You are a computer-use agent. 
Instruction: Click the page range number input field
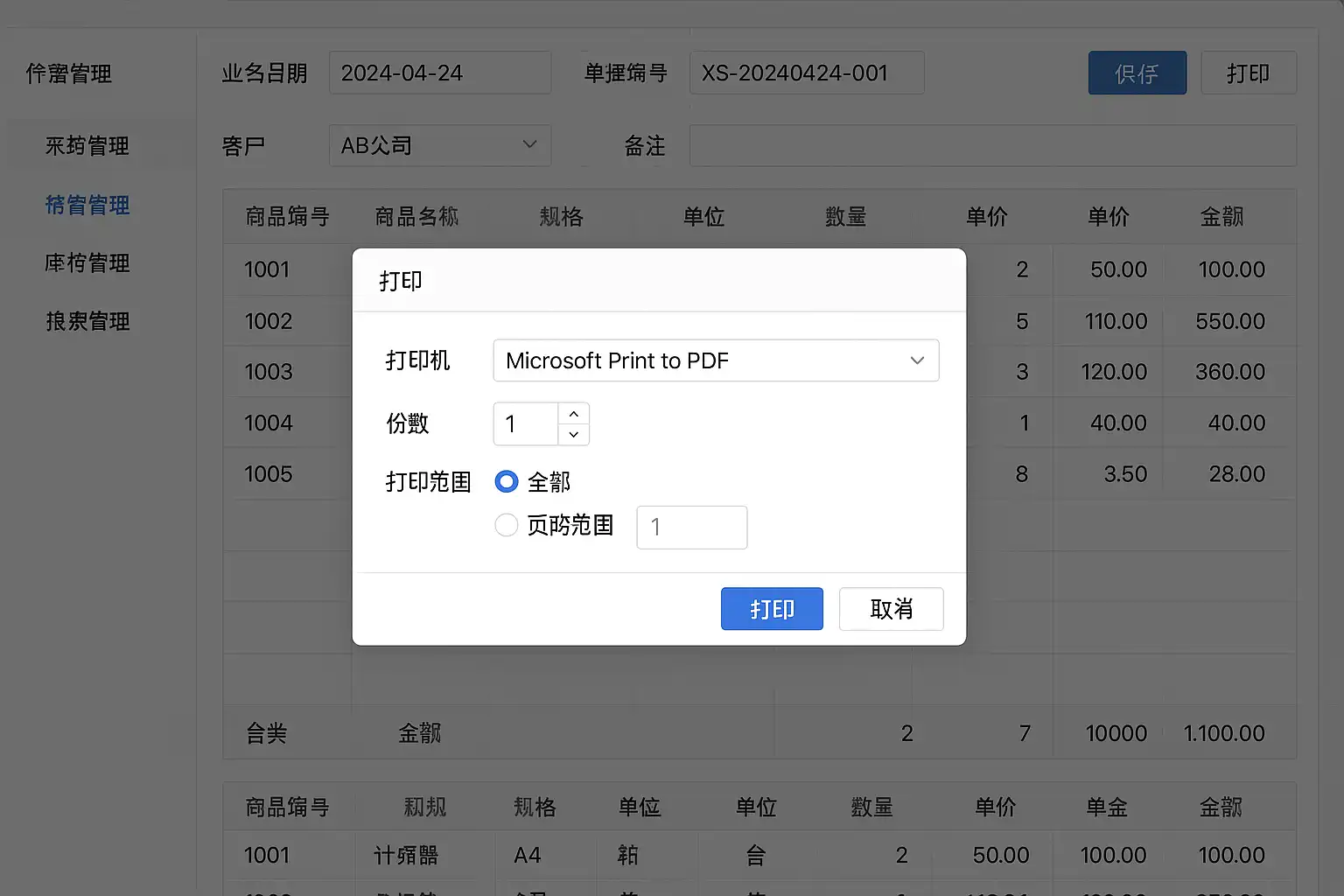tap(691, 527)
